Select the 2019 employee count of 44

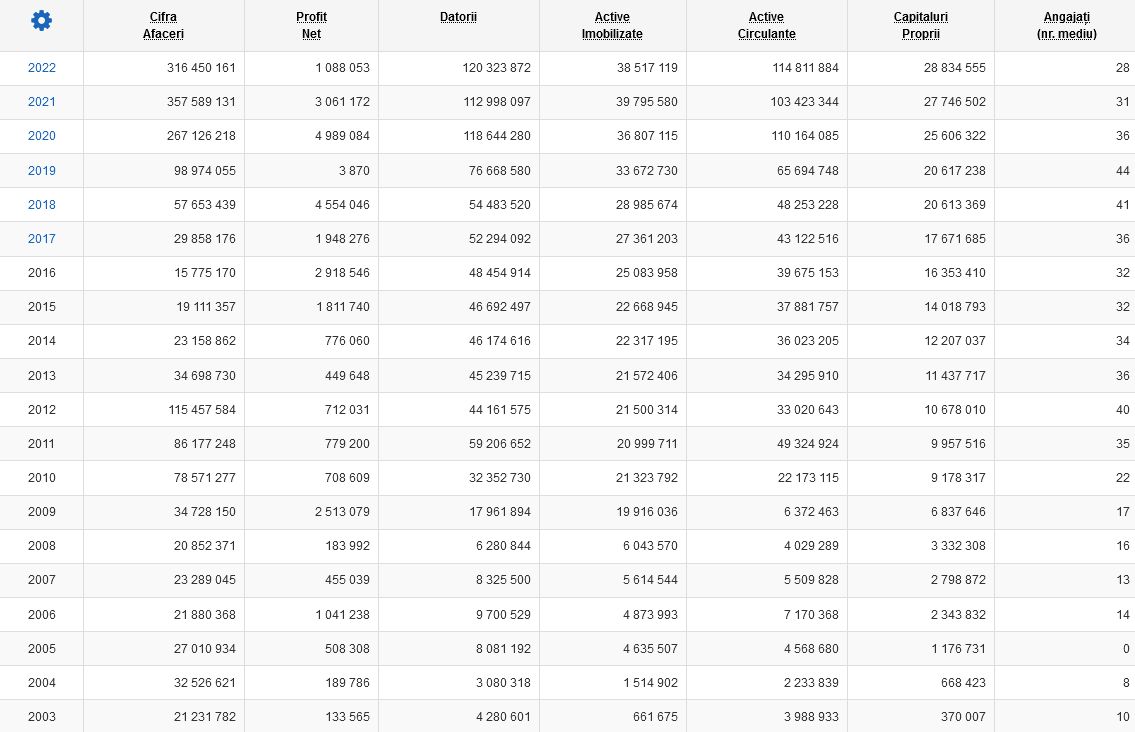(1123, 171)
